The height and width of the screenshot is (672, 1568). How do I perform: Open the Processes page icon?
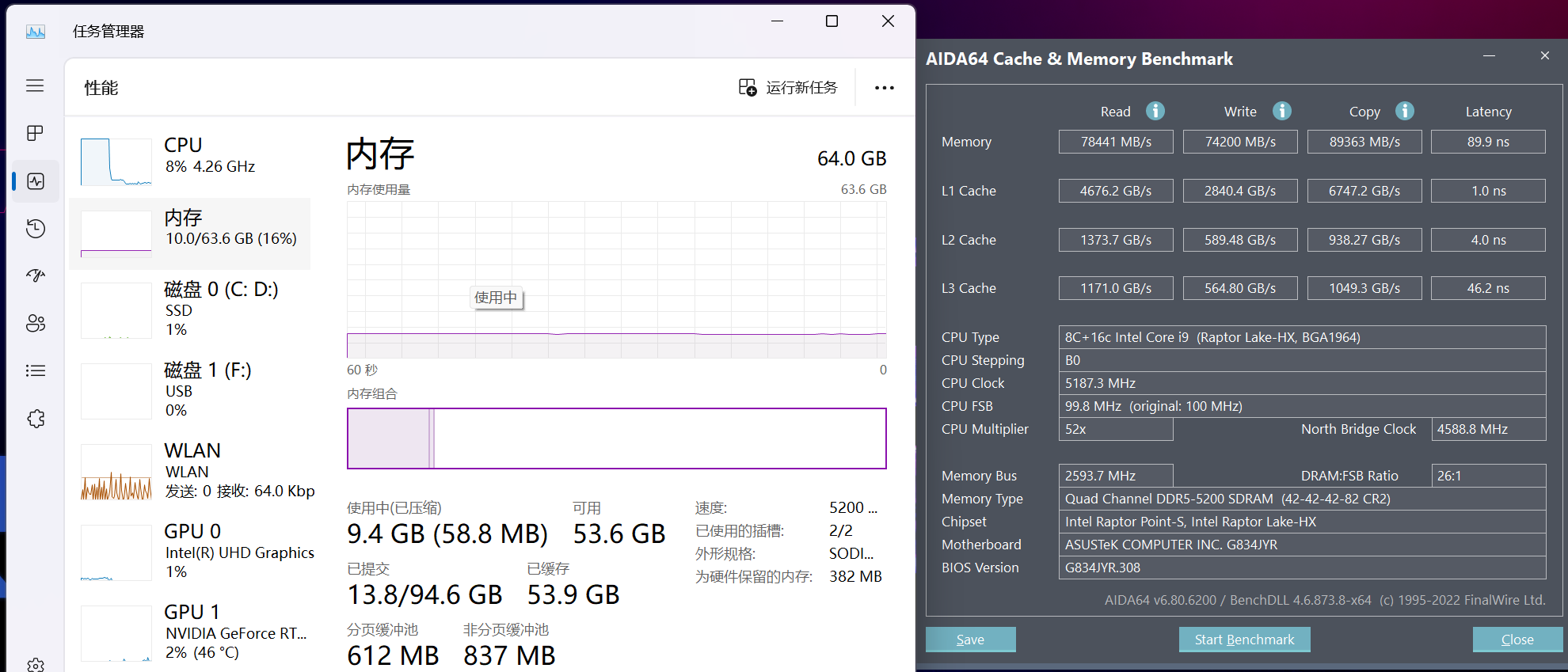[35, 133]
